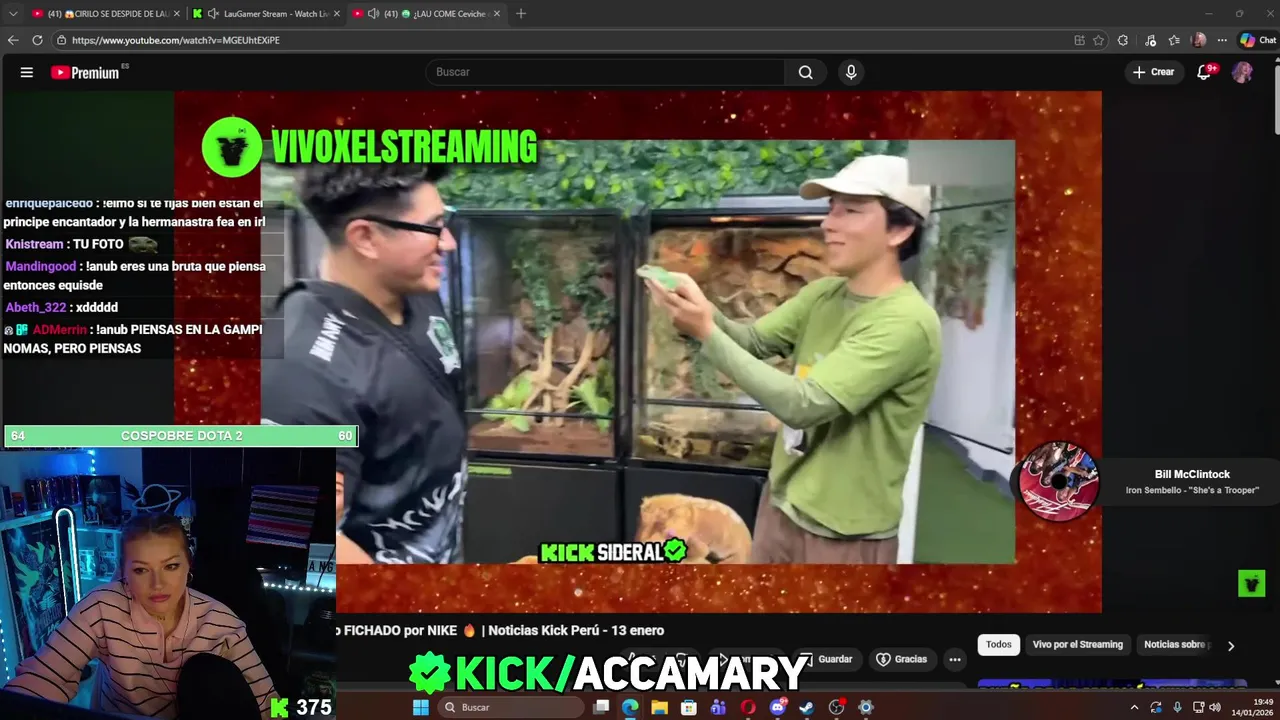Open File Explorer from the taskbar
The height and width of the screenshot is (720, 1280).
coord(660,707)
